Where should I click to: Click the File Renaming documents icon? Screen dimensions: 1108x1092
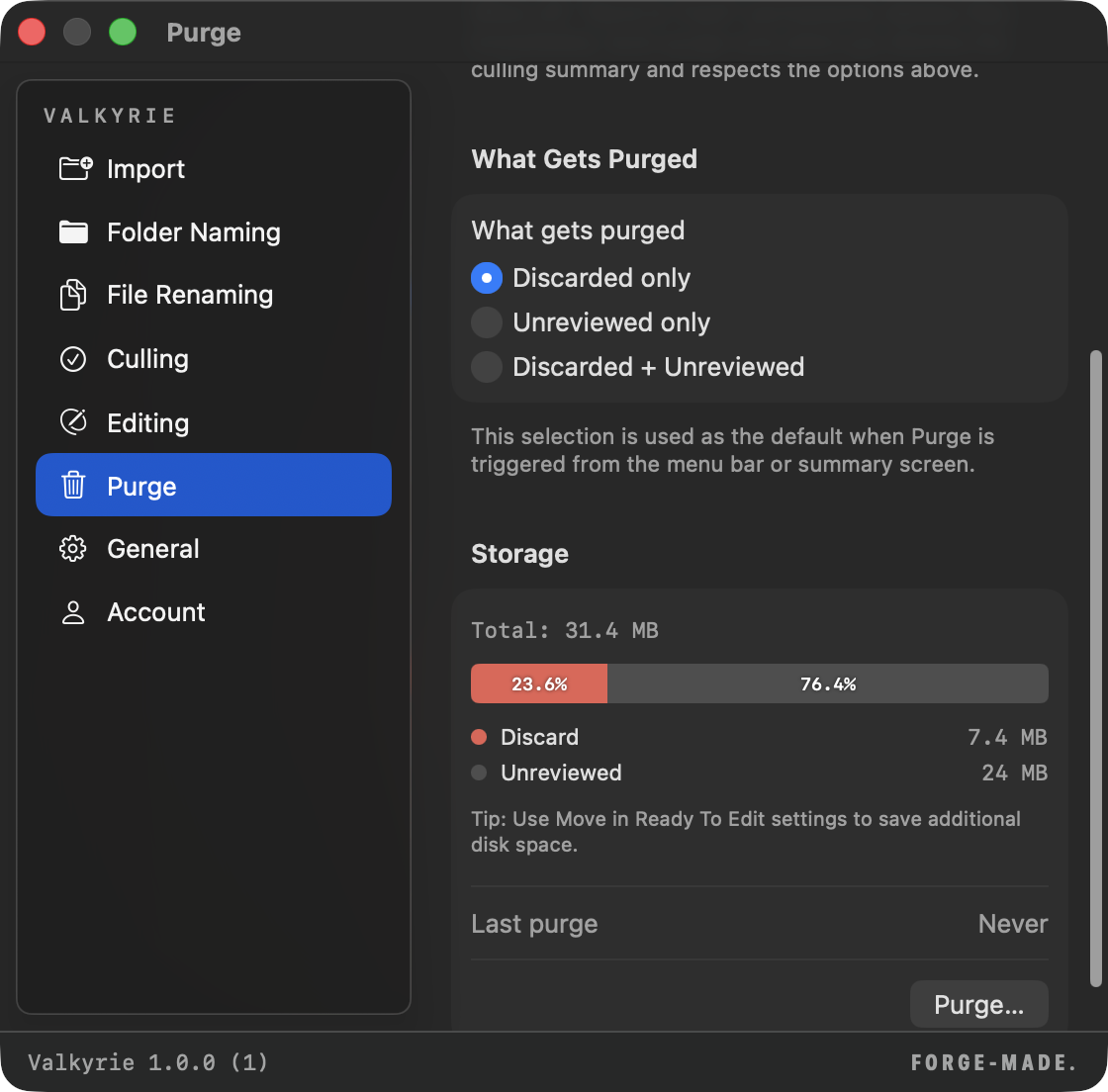[x=73, y=295]
